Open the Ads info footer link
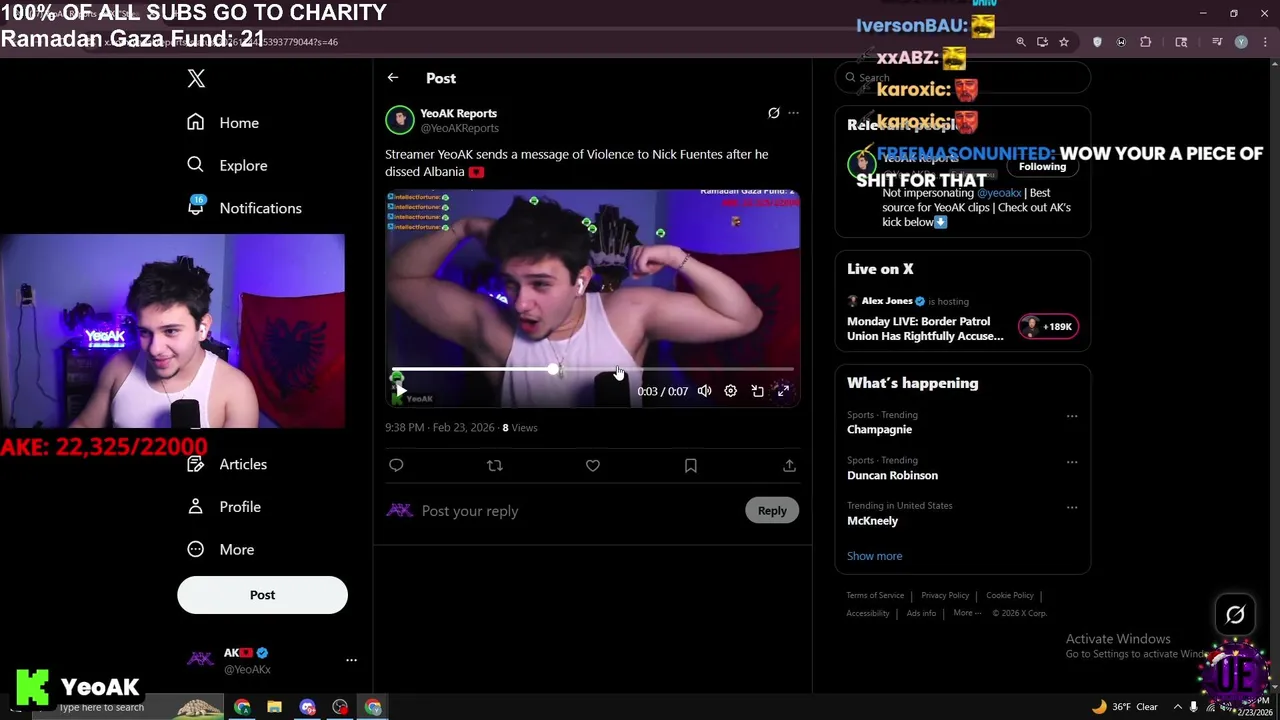This screenshot has width=1280, height=720. pyautogui.click(x=921, y=613)
